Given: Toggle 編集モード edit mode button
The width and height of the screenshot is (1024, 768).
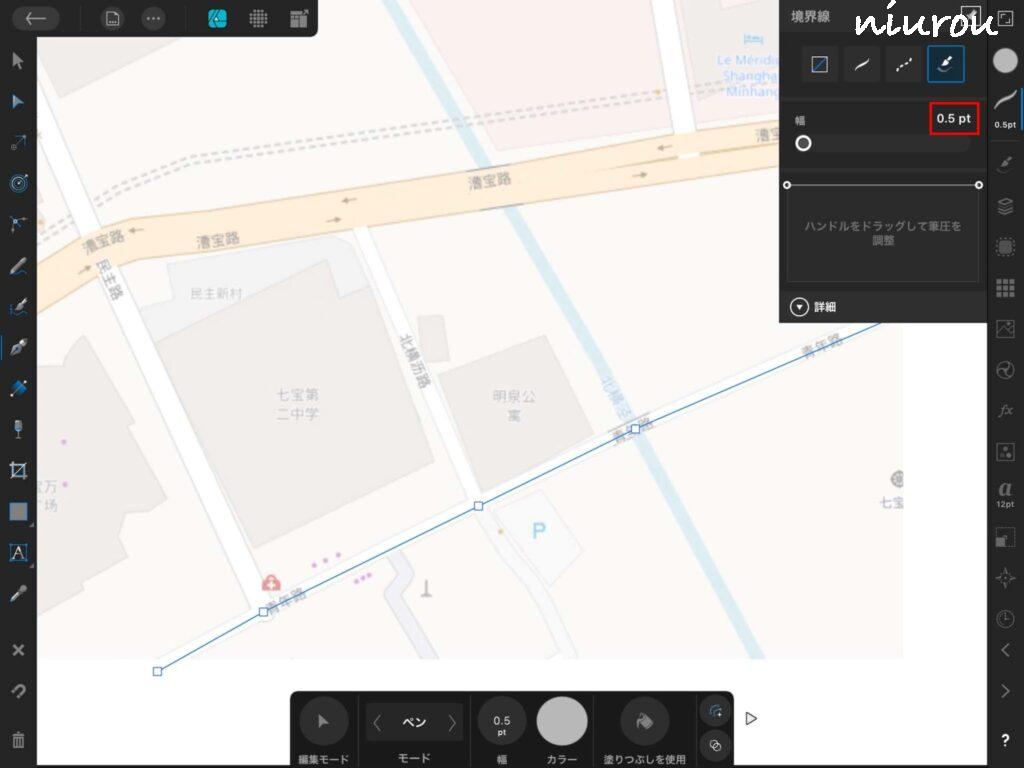Looking at the screenshot, I should [x=323, y=721].
